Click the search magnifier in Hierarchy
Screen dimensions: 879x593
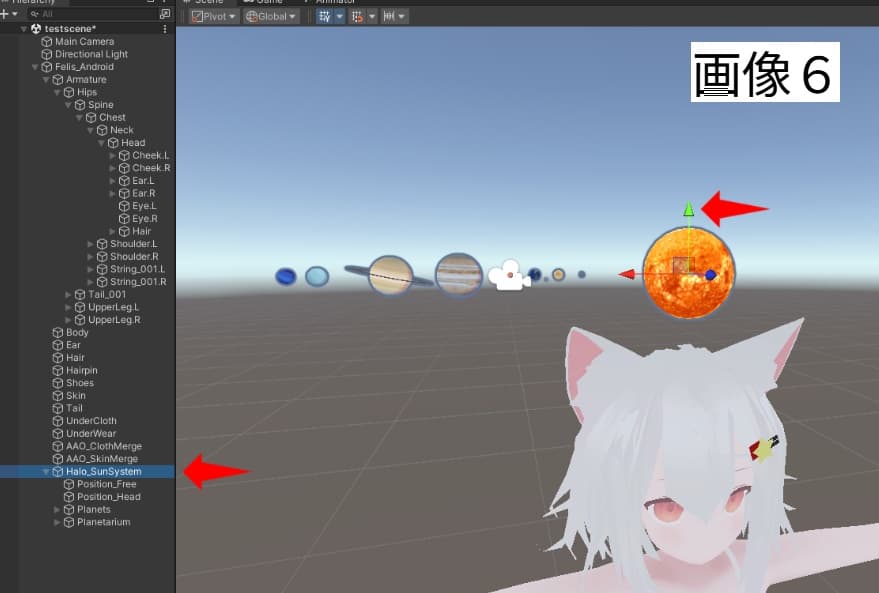tap(35, 14)
